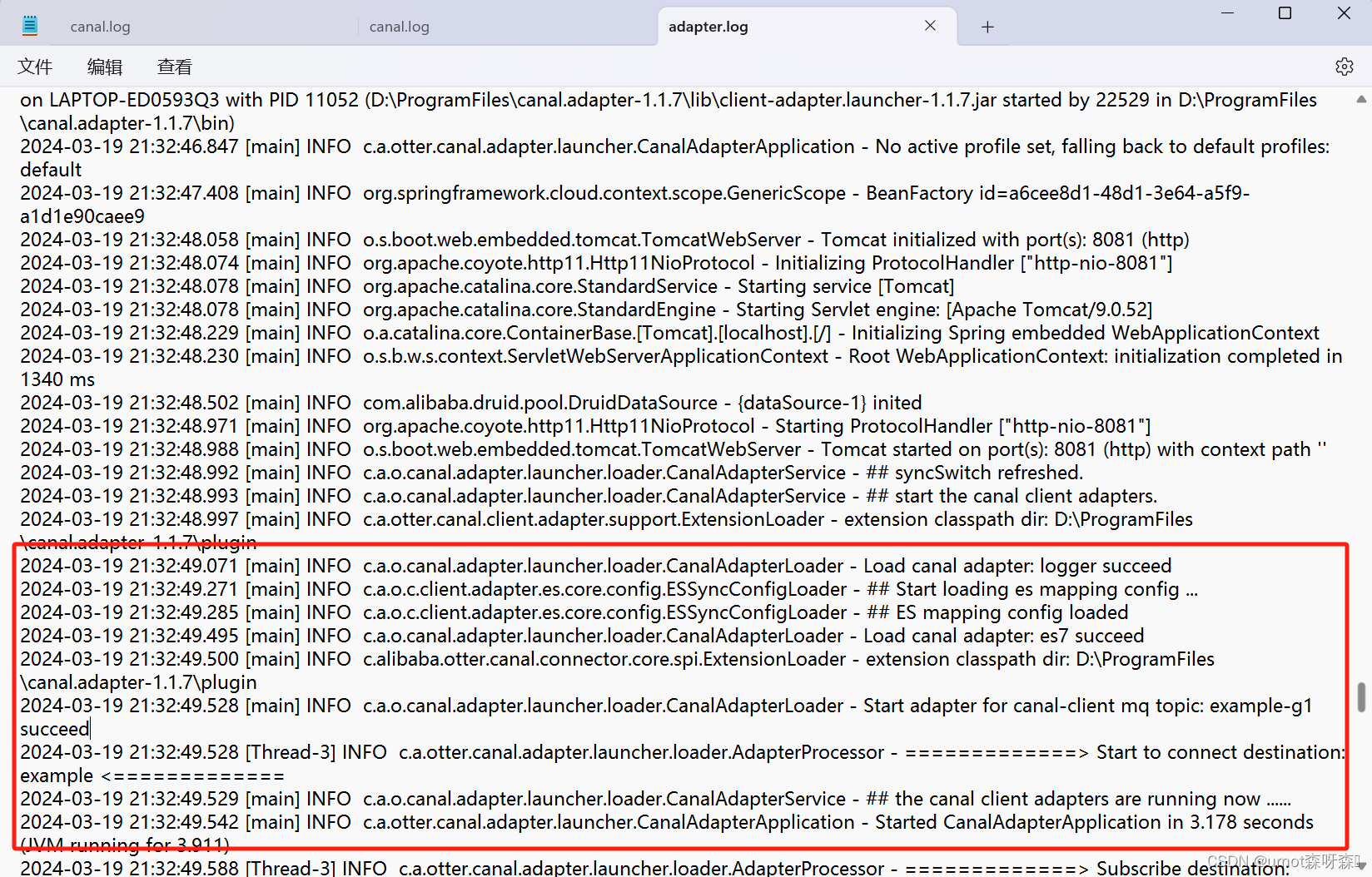The height and width of the screenshot is (877, 1372).
Task: Click text 'the canal client adapters are running now'
Action: (x=1077, y=799)
